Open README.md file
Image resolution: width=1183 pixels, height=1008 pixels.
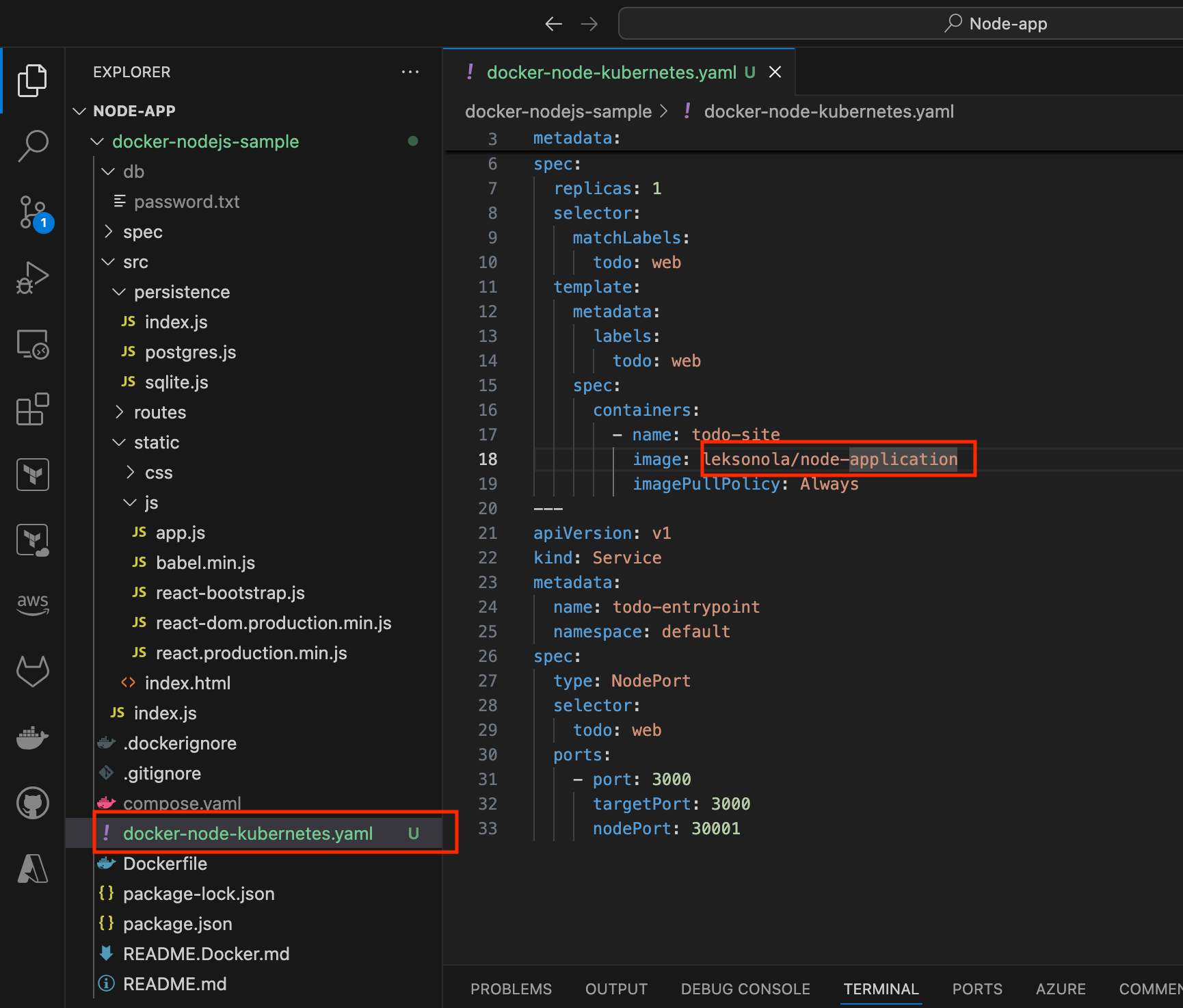click(x=174, y=984)
